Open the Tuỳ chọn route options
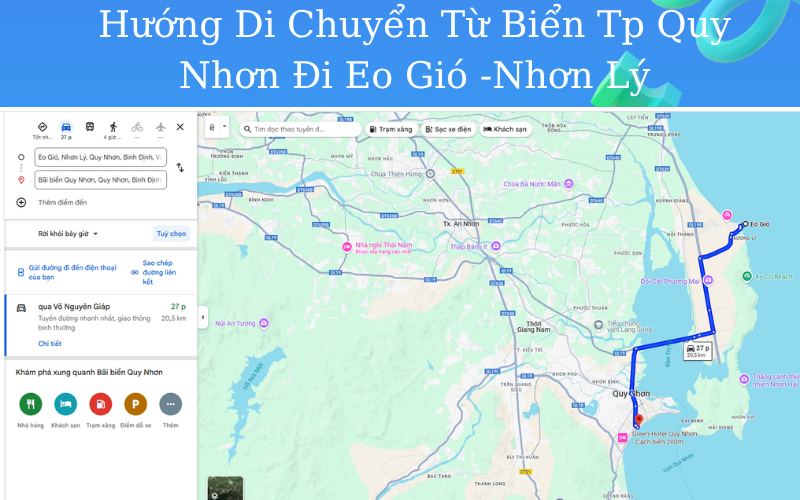Viewport: 800px width, 500px height. [171, 234]
